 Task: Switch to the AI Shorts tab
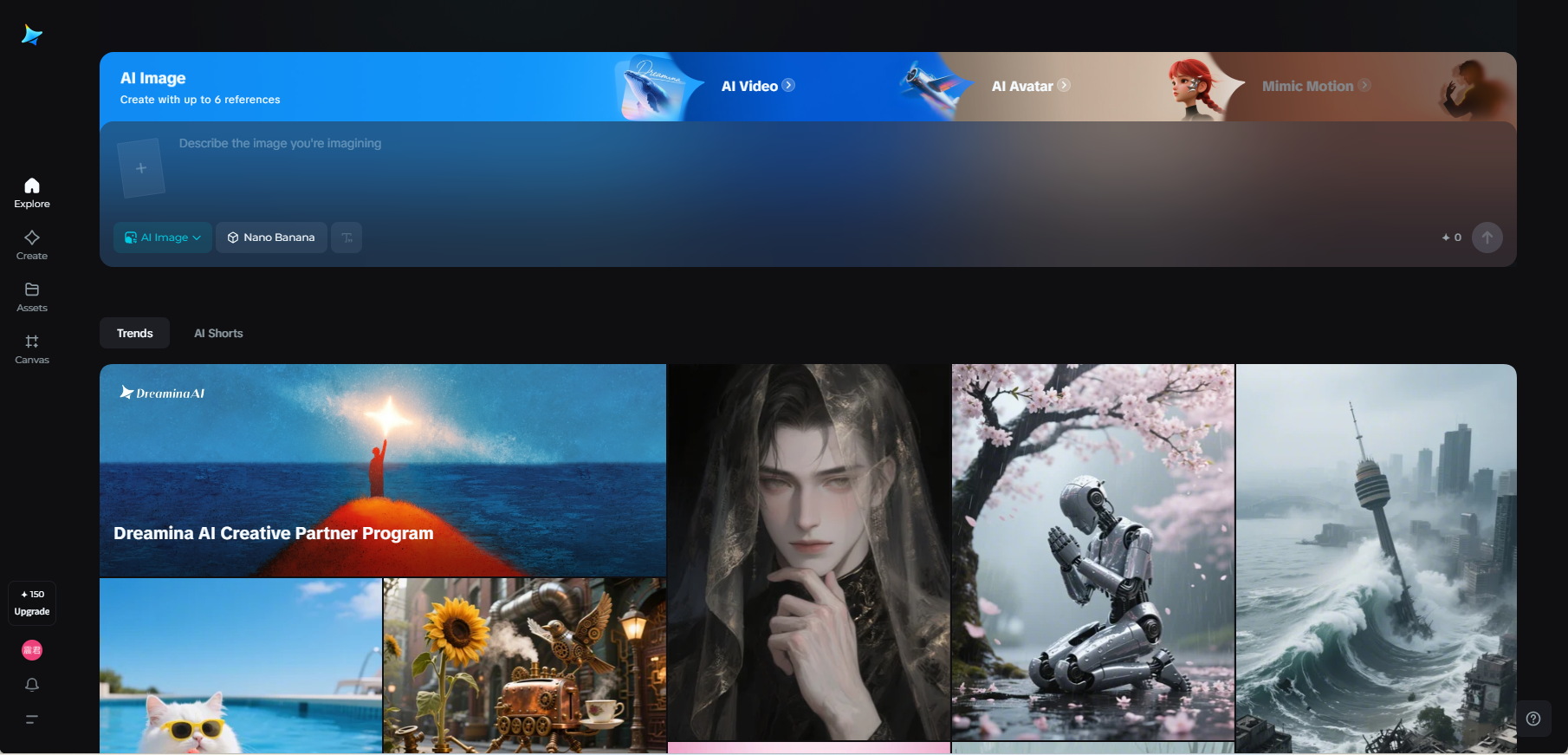[218, 334]
